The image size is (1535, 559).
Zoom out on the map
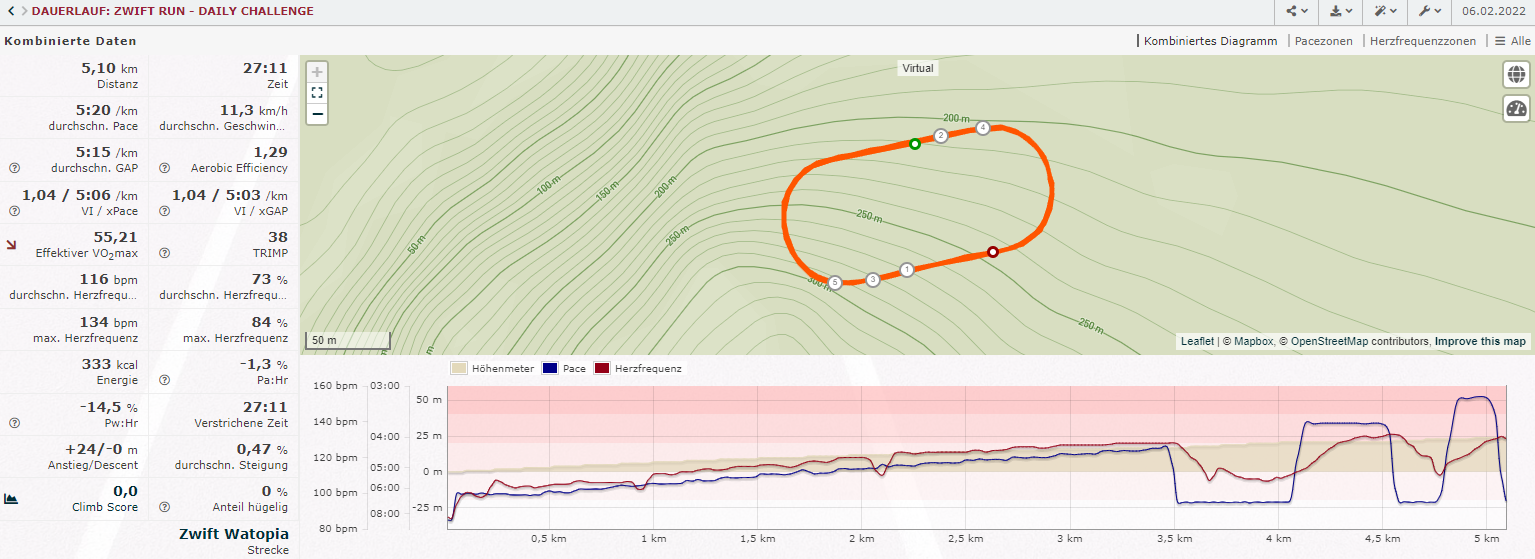(x=317, y=114)
